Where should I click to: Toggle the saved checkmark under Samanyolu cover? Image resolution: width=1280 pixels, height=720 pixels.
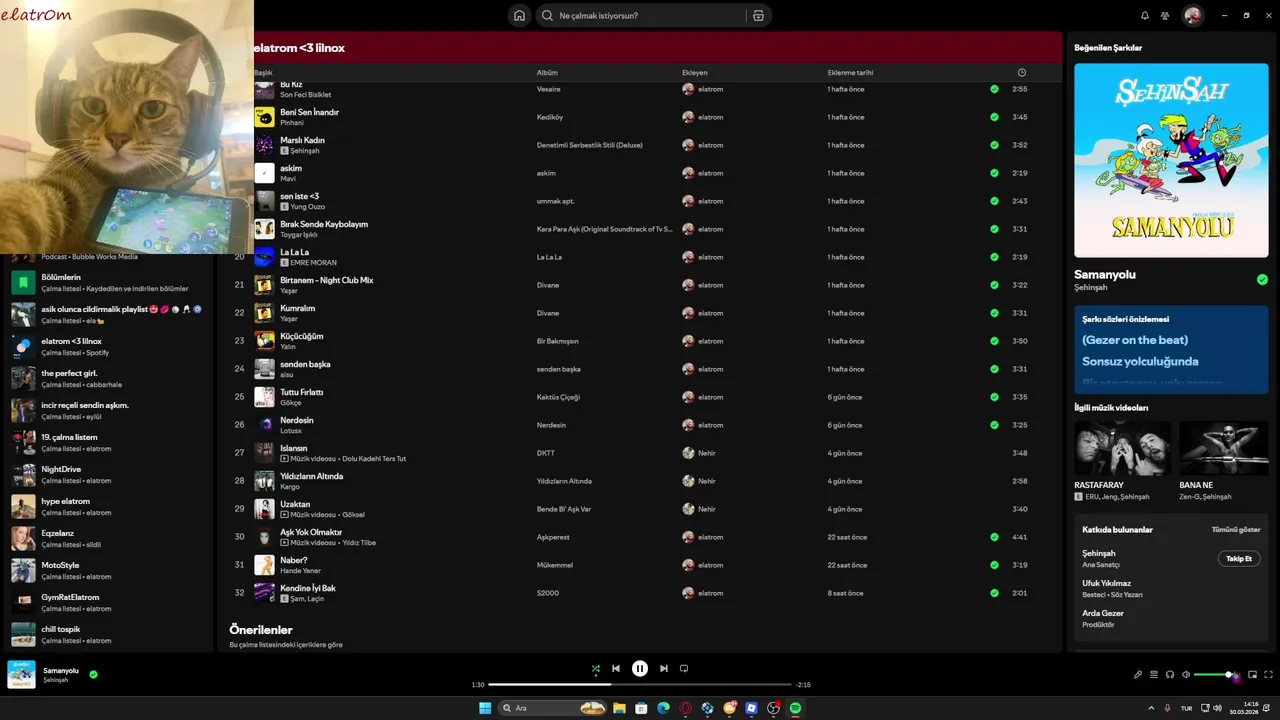point(1262,280)
